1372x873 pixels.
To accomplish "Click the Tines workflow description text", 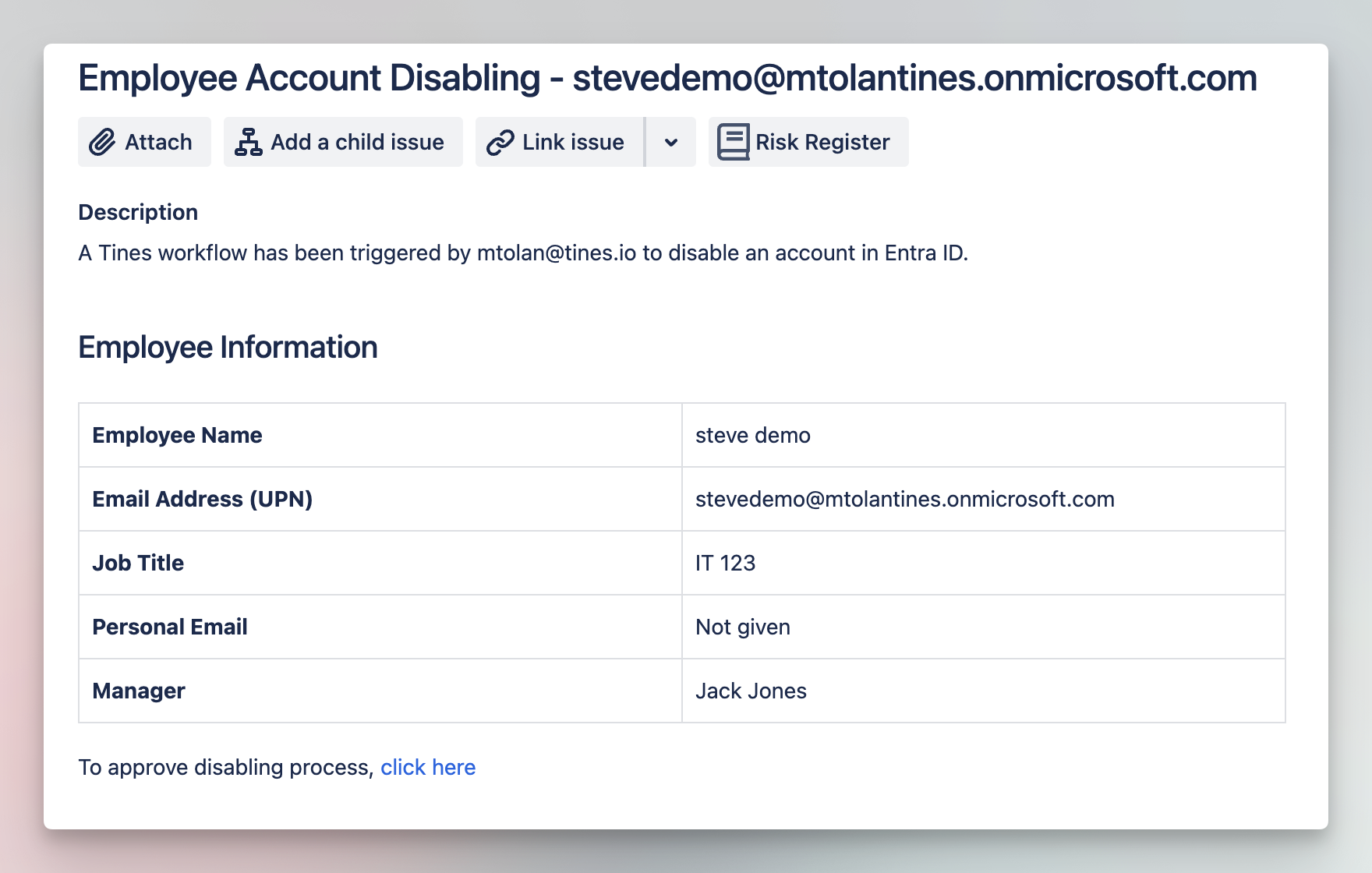I will [x=523, y=253].
